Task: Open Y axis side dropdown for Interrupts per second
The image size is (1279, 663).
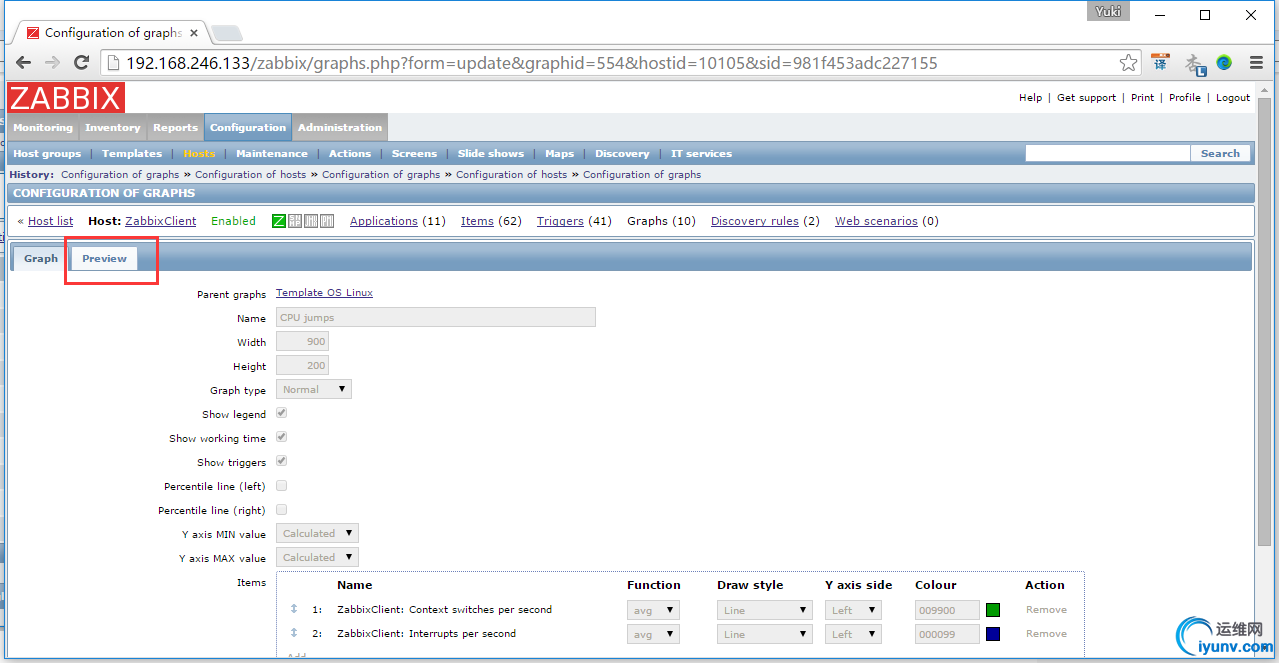Action: tap(853, 633)
